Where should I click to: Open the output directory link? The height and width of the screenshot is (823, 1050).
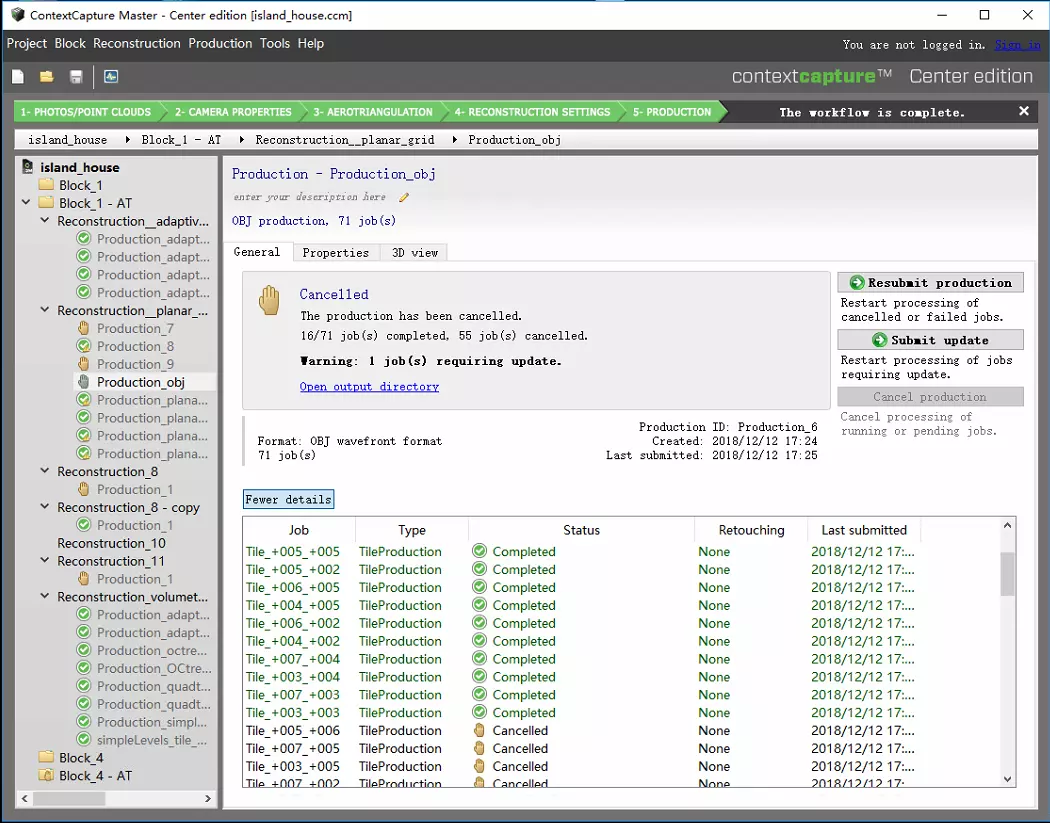(369, 386)
